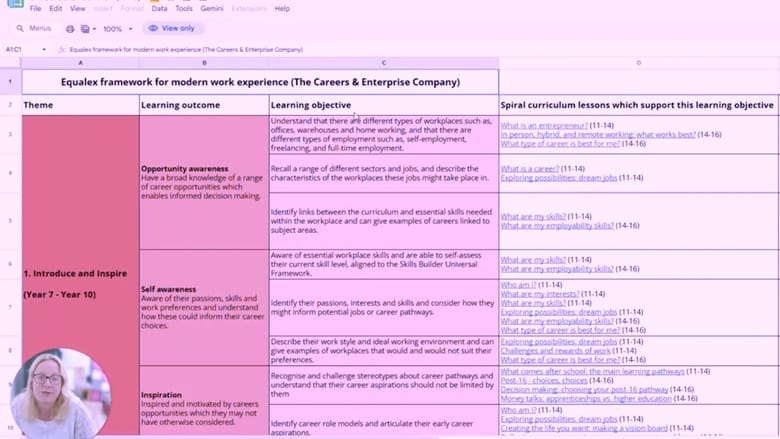Select column B header
This screenshot has width=780, height=439.
pos(204,63)
